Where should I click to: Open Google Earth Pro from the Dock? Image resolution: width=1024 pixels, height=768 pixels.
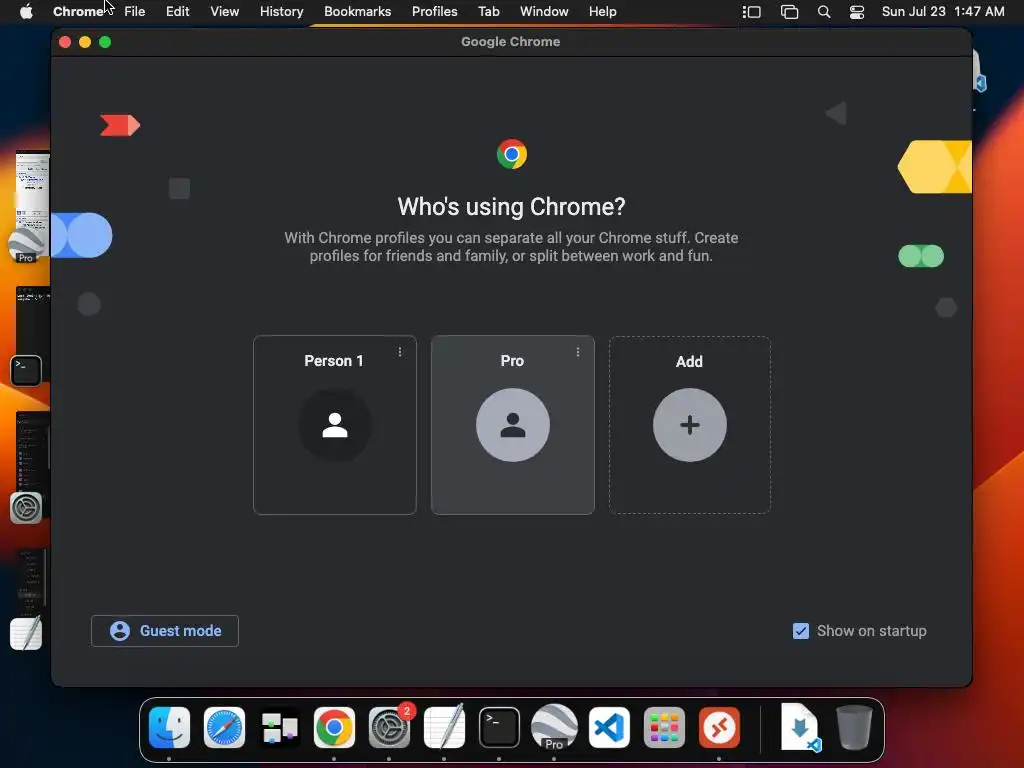554,728
